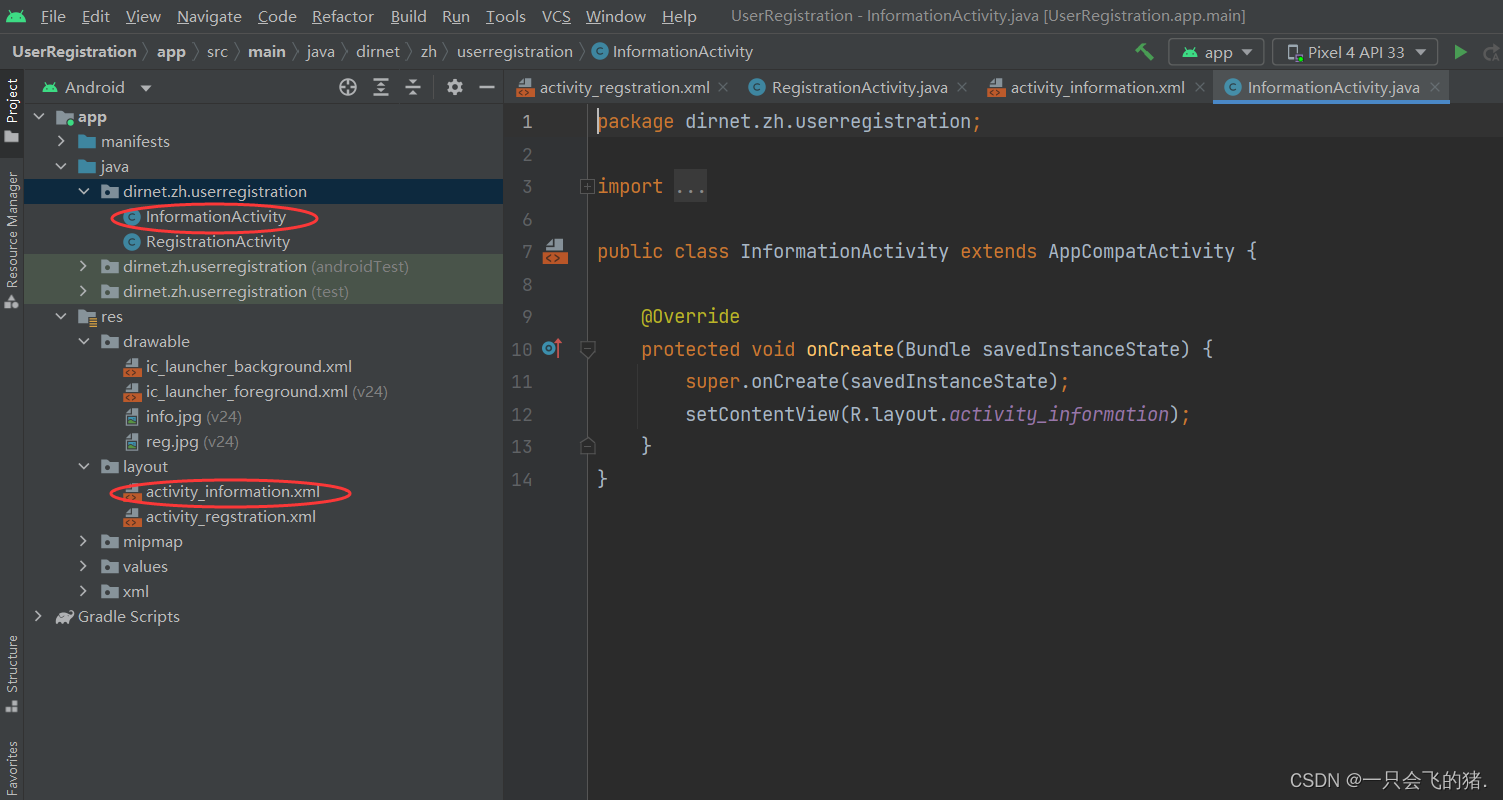The width and height of the screenshot is (1503, 800).
Task: Collapse the drawable folder
Action: pos(84,342)
